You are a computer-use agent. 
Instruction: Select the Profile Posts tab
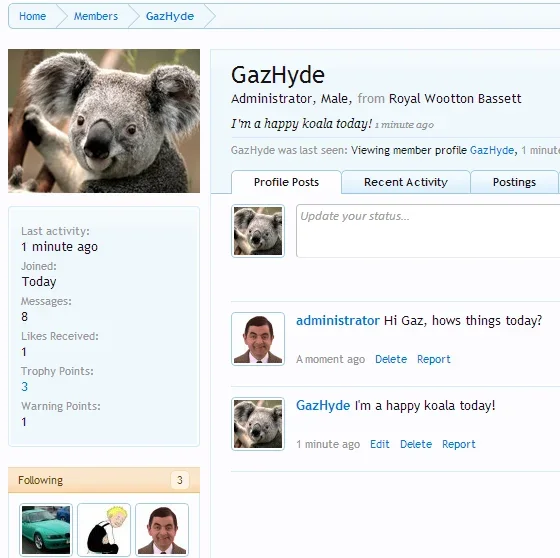[286, 182]
